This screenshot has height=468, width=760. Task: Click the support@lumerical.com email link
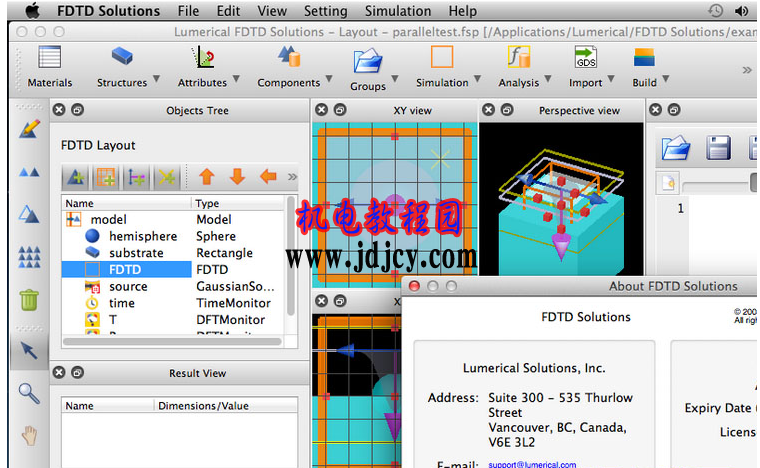coord(532,464)
